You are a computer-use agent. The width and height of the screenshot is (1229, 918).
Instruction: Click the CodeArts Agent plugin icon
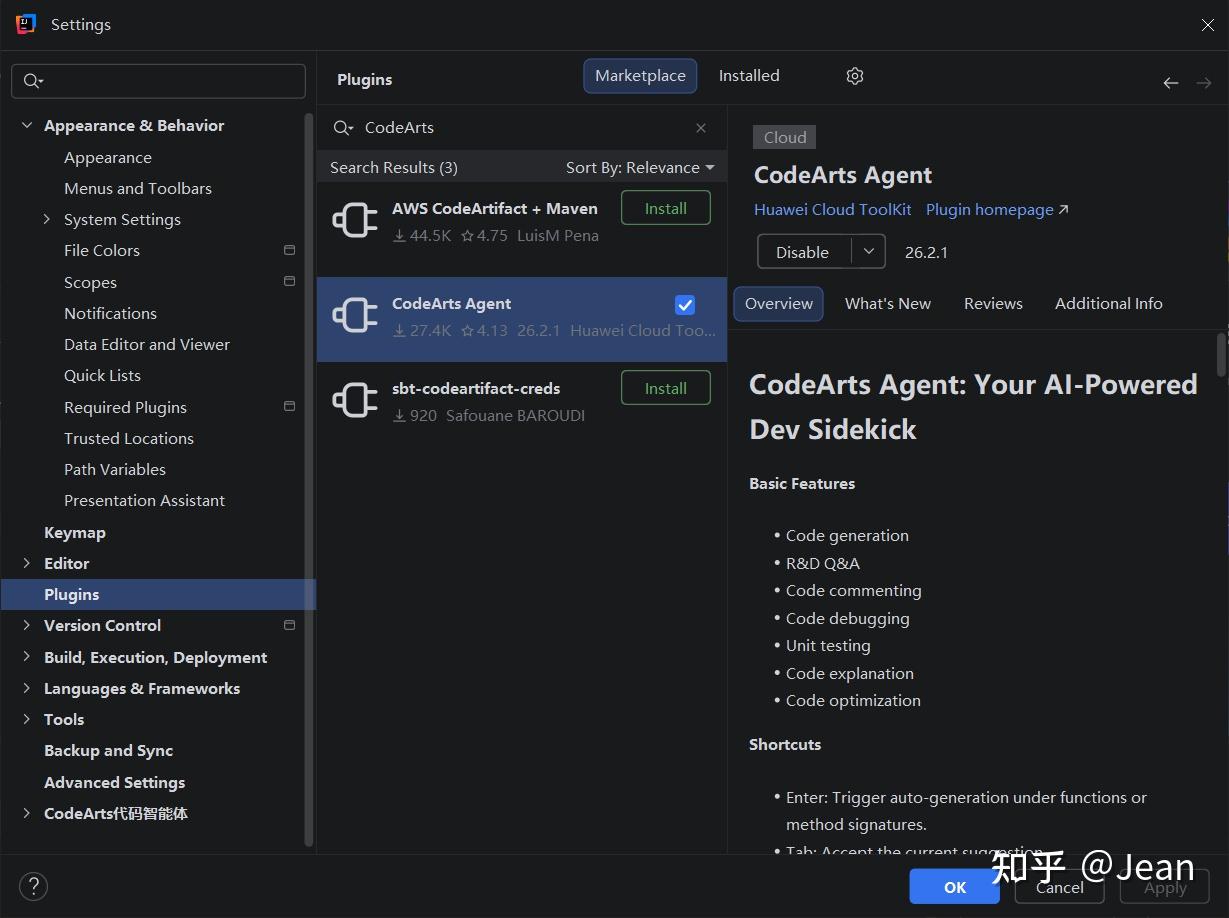[x=355, y=316]
